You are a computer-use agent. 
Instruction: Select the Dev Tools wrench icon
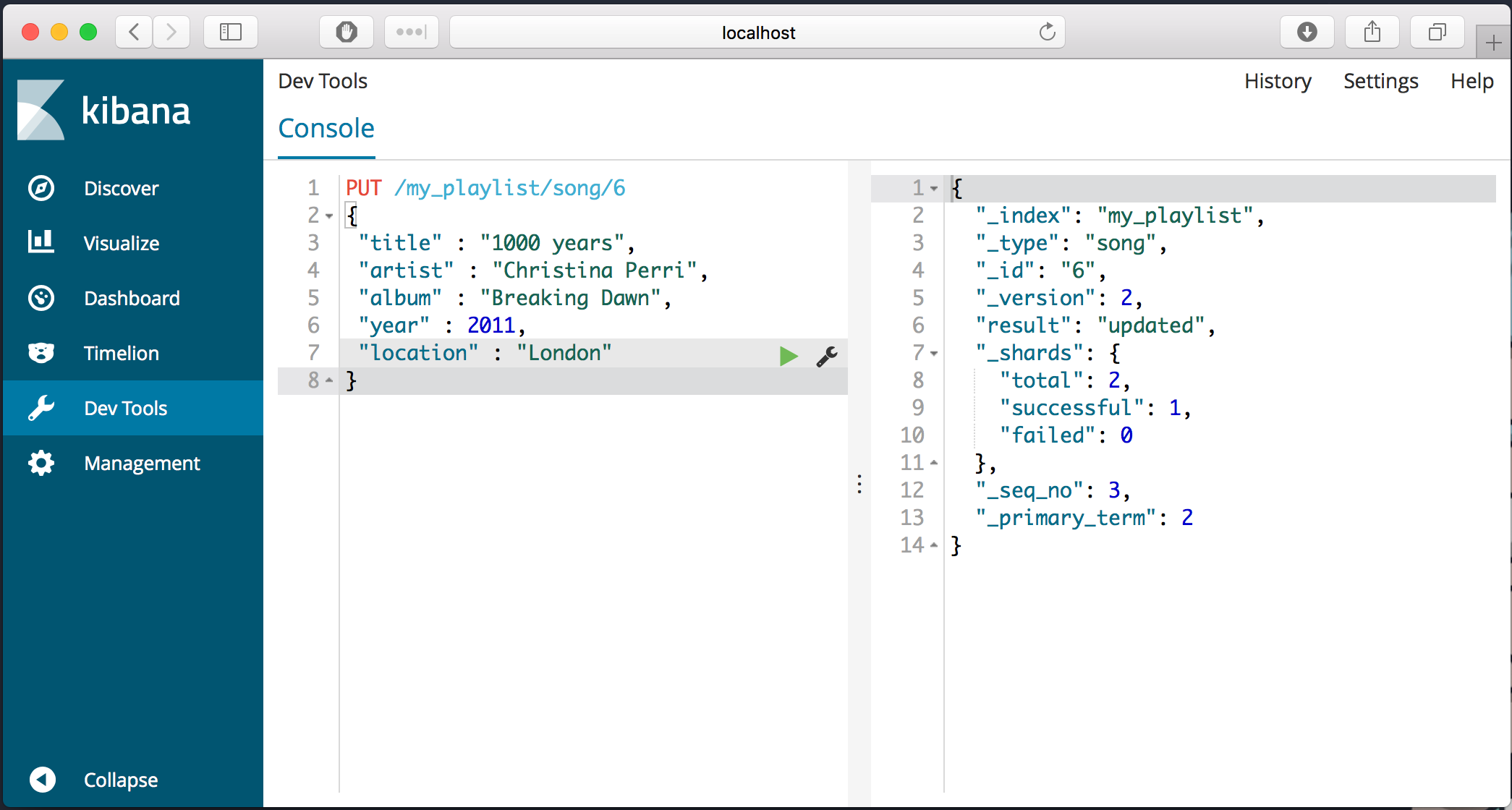tap(41, 408)
